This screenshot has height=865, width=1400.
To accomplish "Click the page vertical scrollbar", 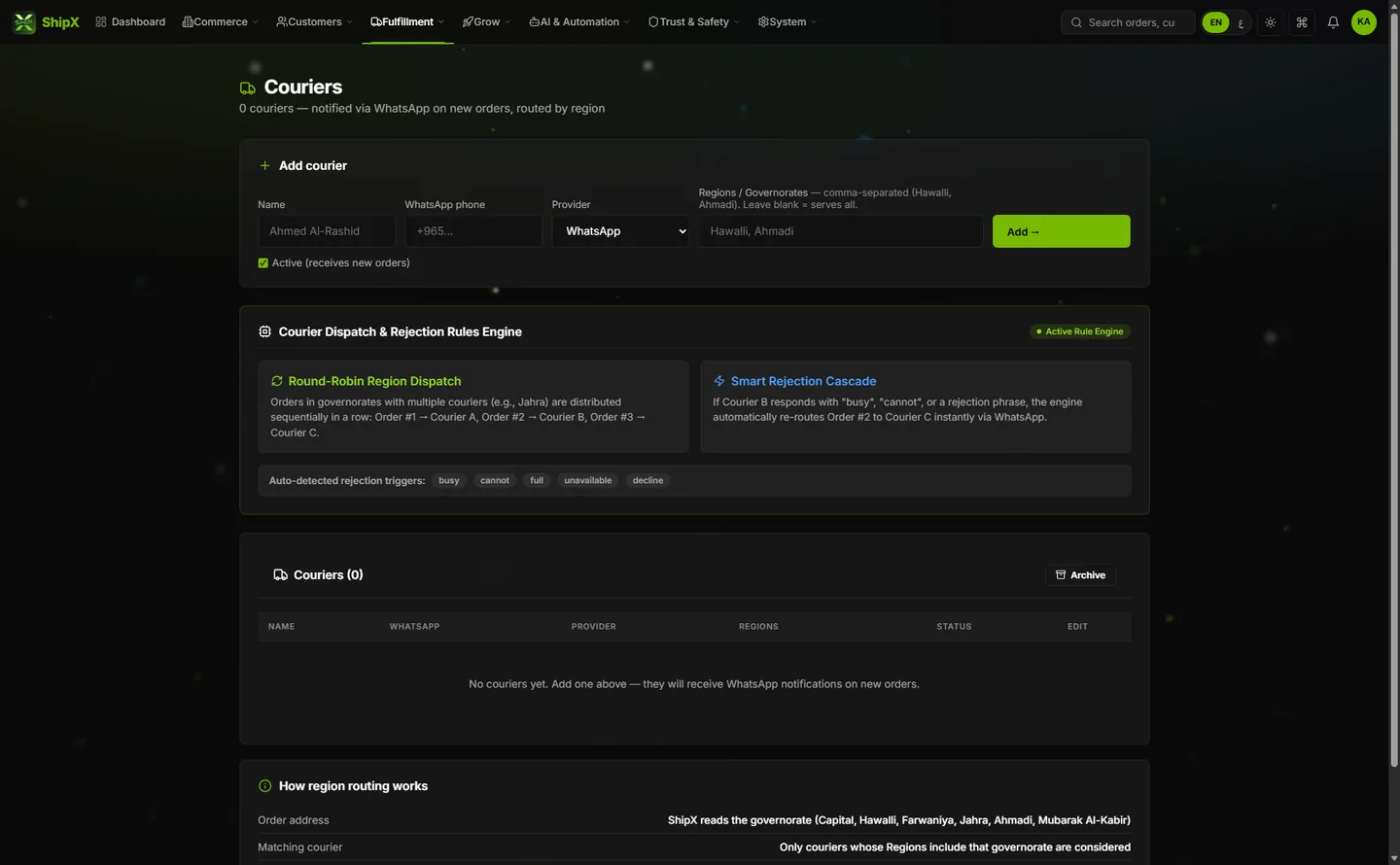I will tap(1393, 389).
